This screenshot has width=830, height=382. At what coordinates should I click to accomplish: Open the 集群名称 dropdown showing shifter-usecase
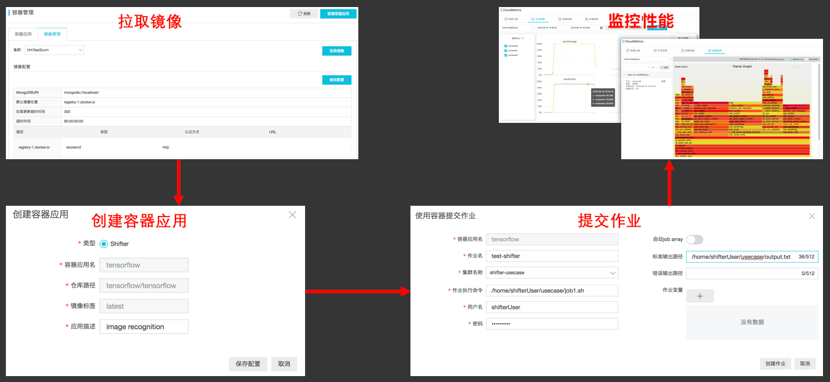(552, 273)
